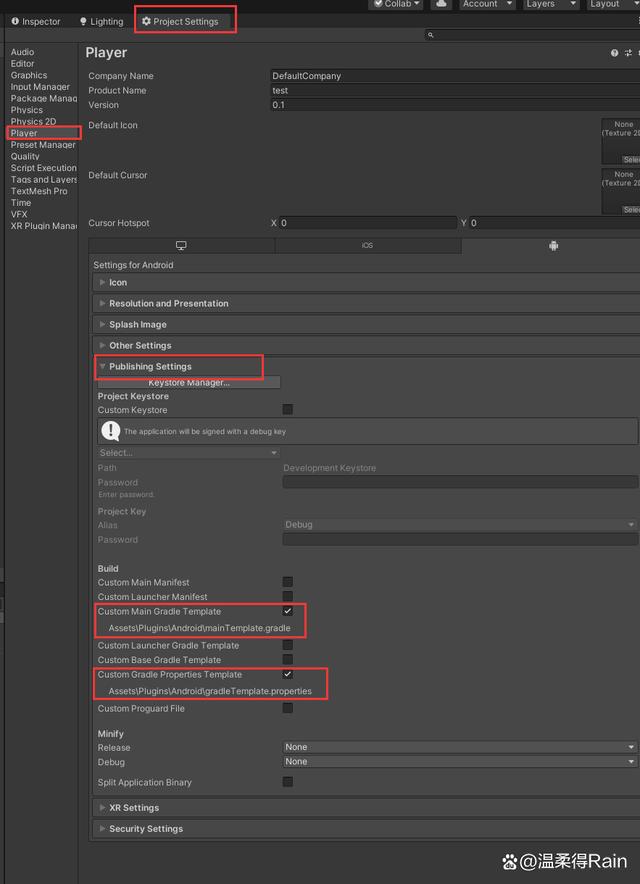This screenshot has height=884, width=640.
Task: Expand the Other Settings section
Action: coord(366,346)
